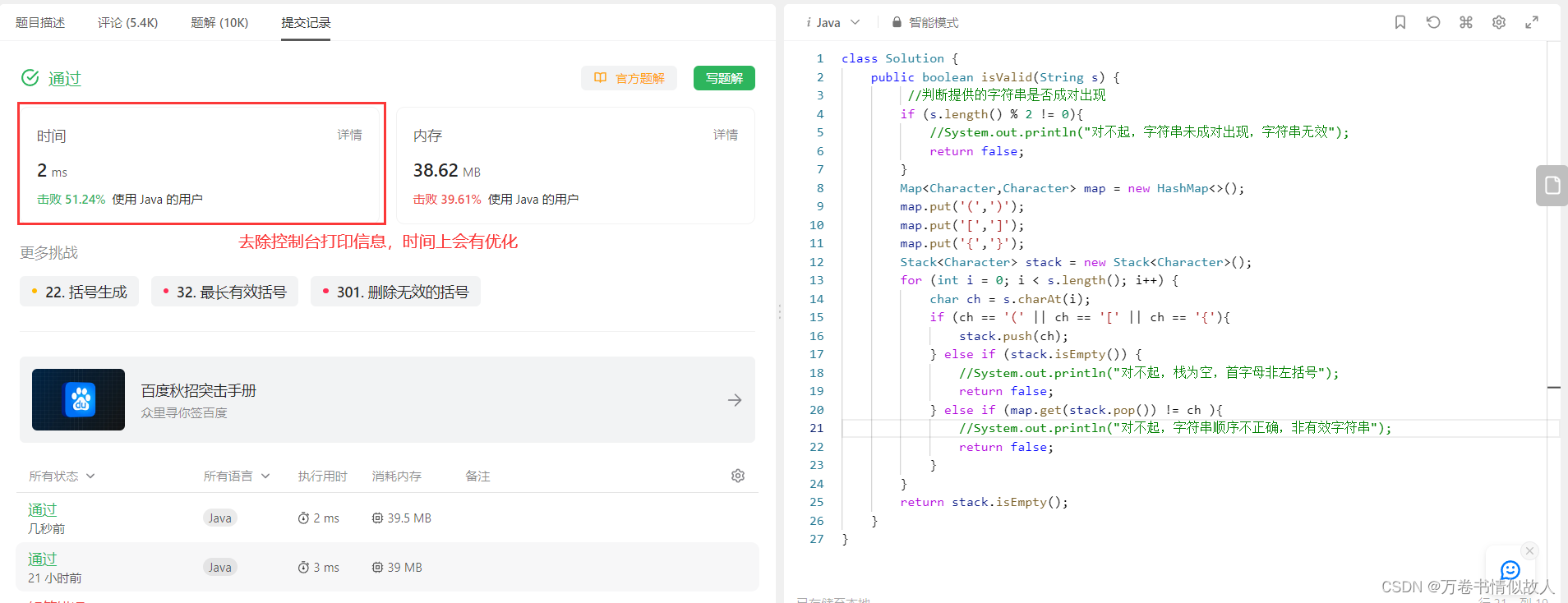Image resolution: width=1568 pixels, height=603 pixels.
Task: Click the 击败 39.61% memory stat
Action: tap(447, 199)
